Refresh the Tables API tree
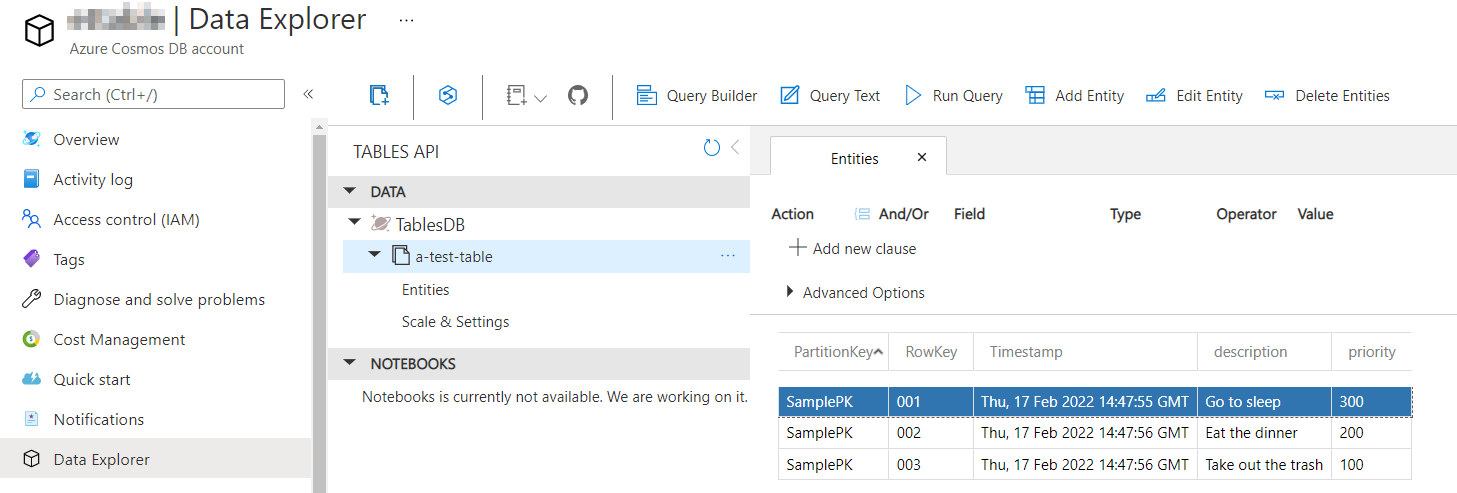This screenshot has height=493, width=1457. 712,148
